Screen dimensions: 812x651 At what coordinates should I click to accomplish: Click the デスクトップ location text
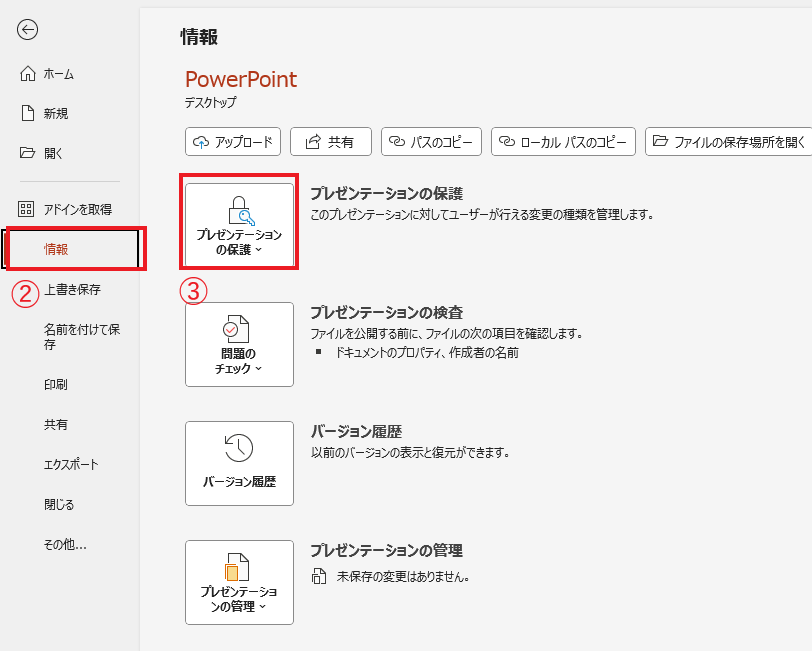[210, 103]
